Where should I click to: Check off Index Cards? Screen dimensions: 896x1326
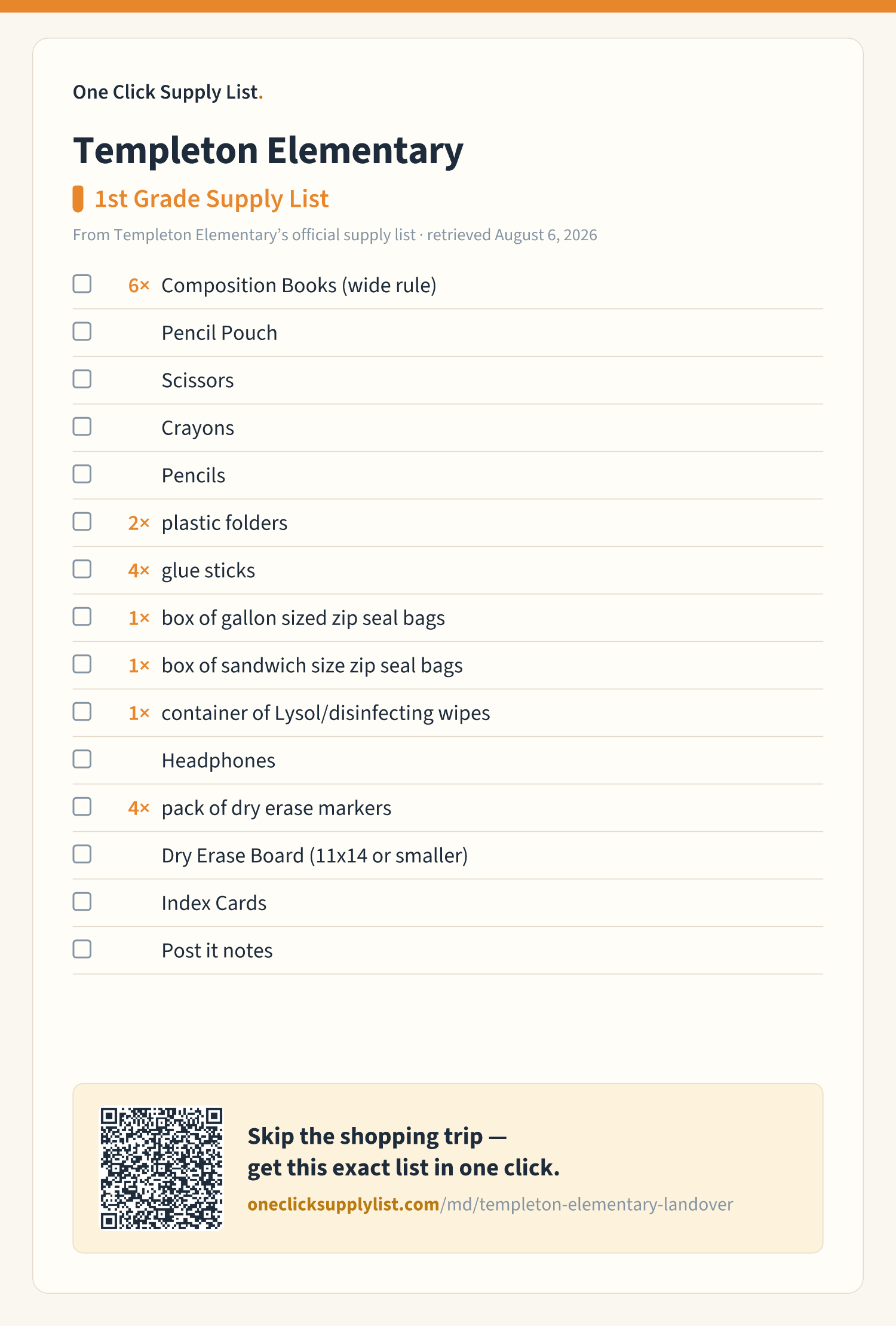pyautogui.click(x=82, y=902)
